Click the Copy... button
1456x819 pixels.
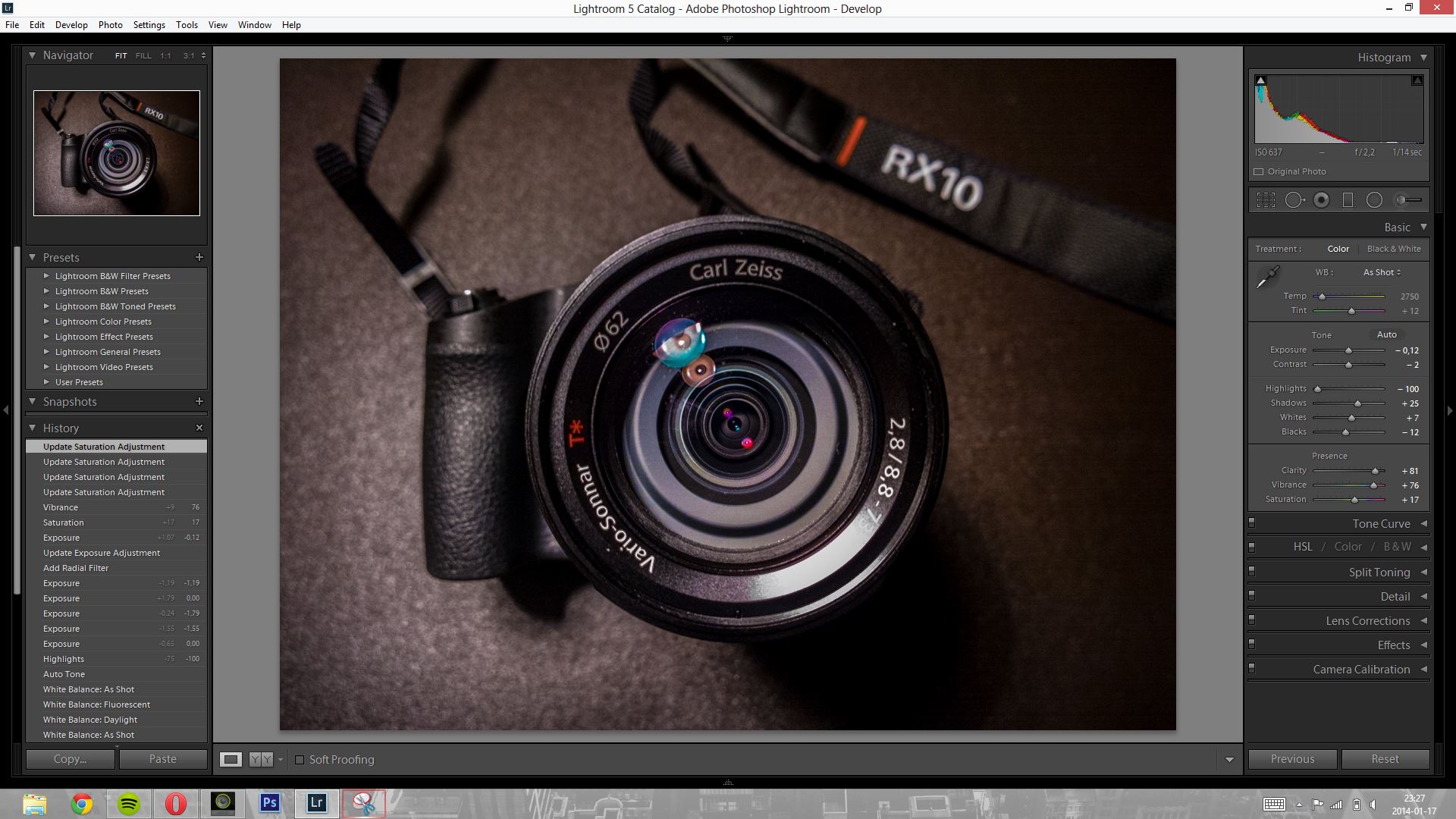(71, 759)
